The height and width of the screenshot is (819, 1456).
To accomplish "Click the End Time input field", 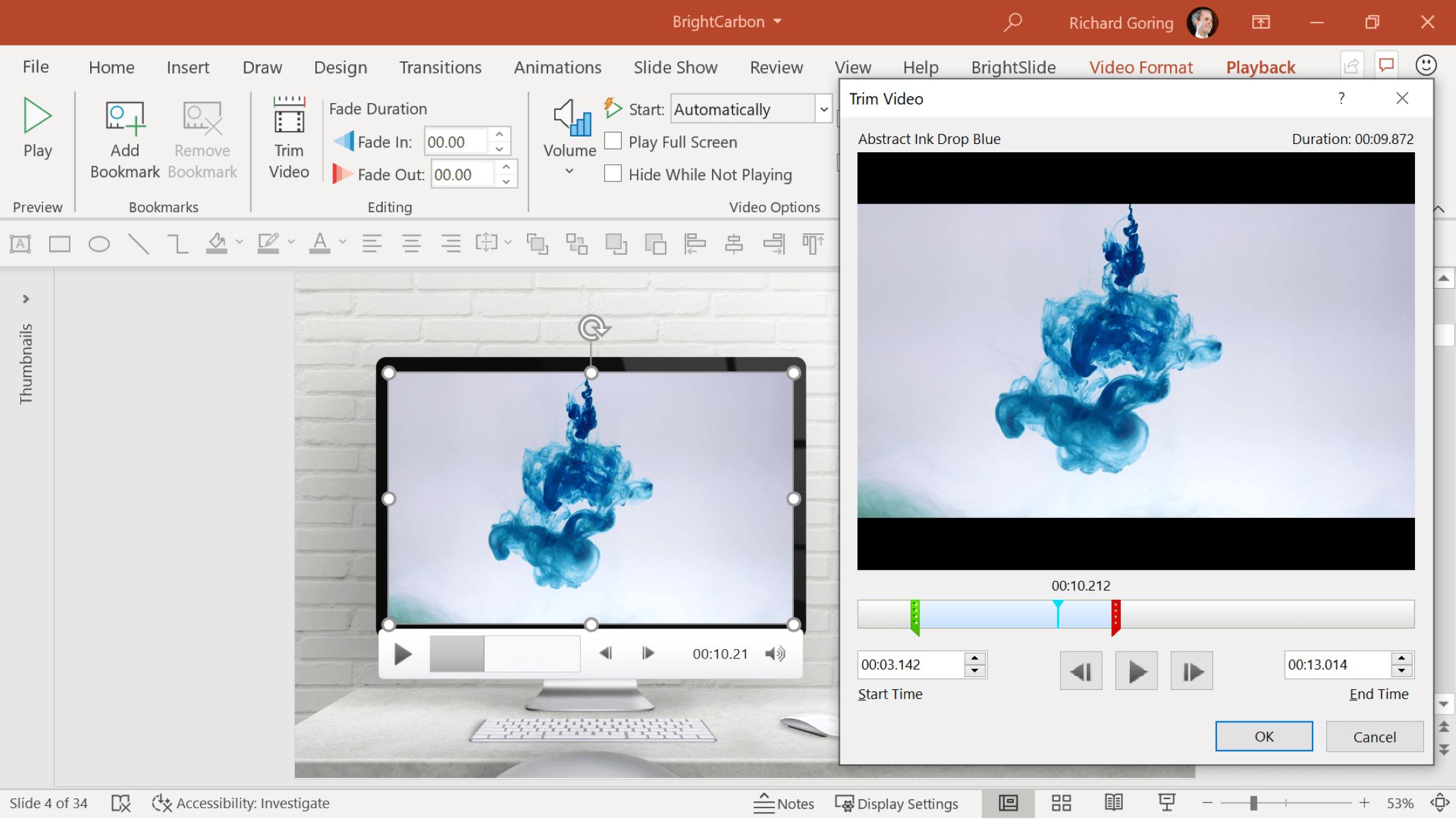I will (x=1339, y=663).
